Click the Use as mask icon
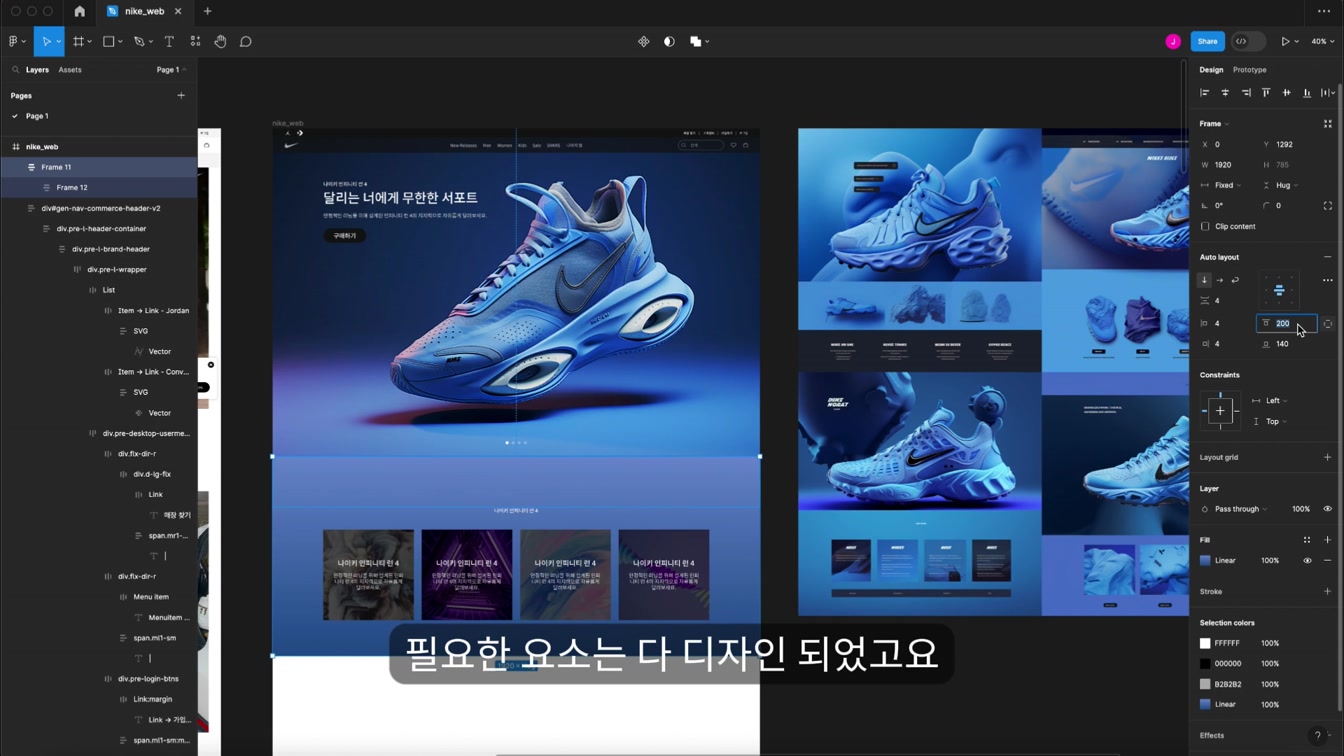1344x756 pixels. click(x=669, y=42)
